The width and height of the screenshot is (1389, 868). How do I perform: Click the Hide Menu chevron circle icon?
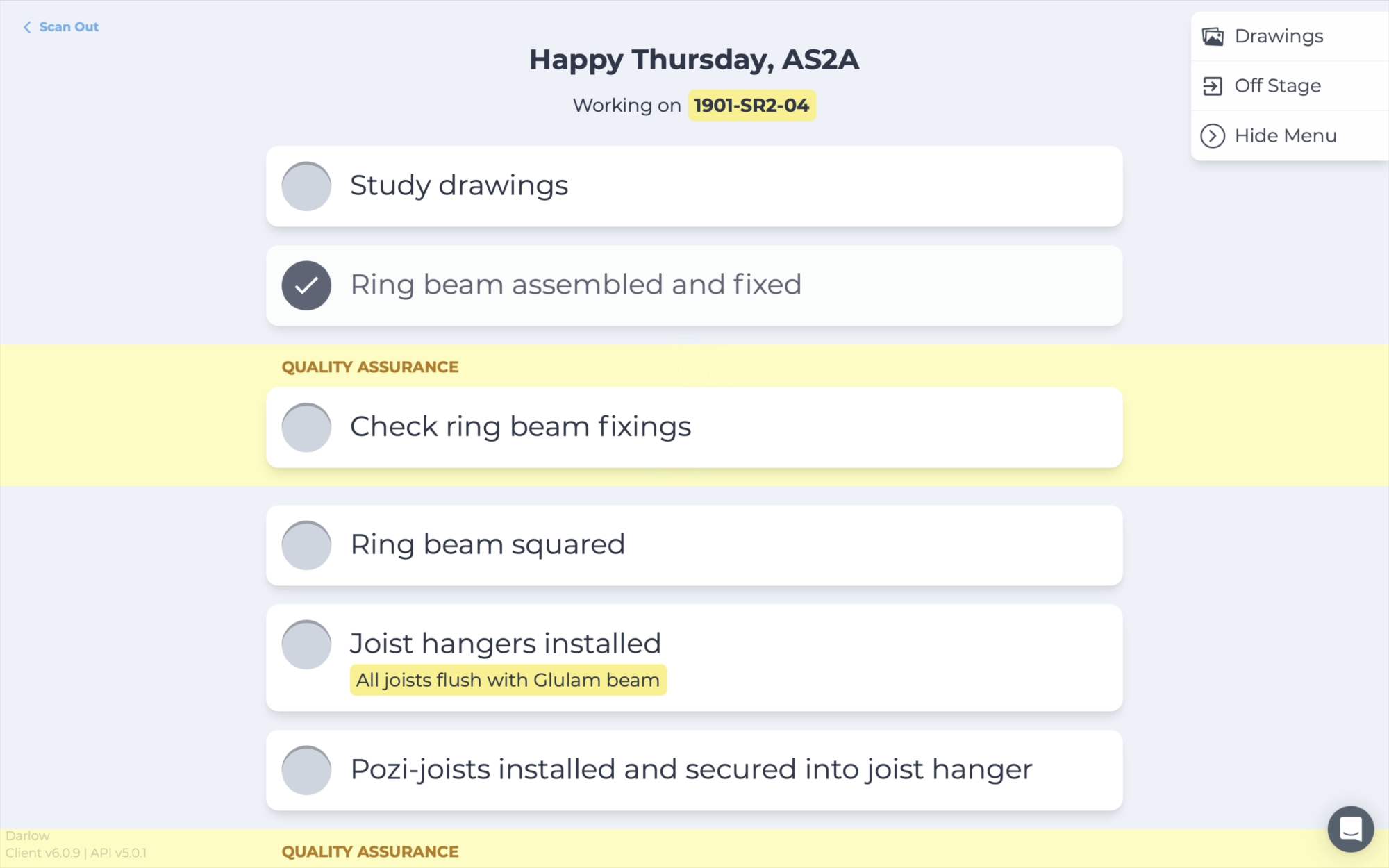(x=1213, y=136)
